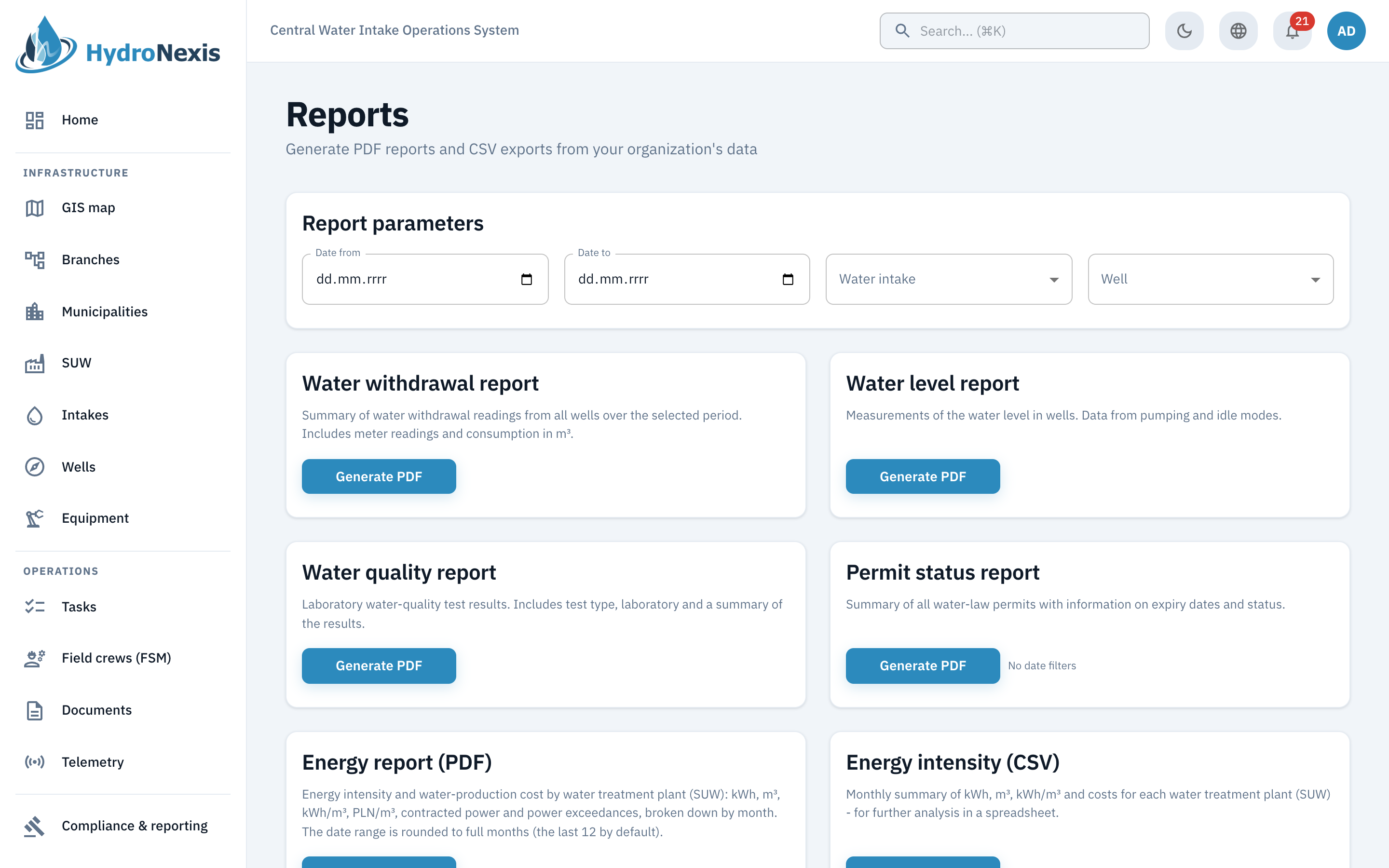
Task: Open the notifications bell showing 21
Action: click(x=1292, y=31)
